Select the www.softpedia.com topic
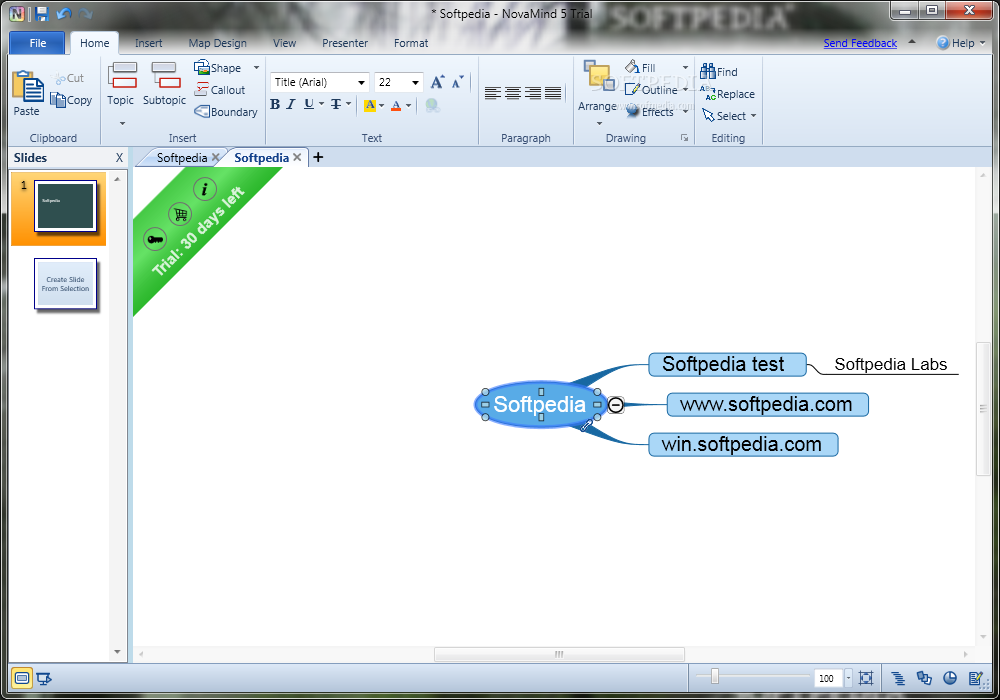Image resolution: width=1000 pixels, height=700 pixels. tap(768, 405)
